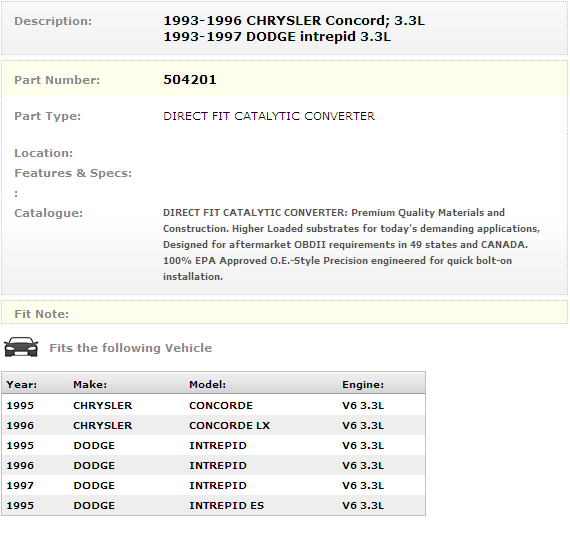Click the Model column header
Viewport: 570px width, 541px height.
[208, 384]
